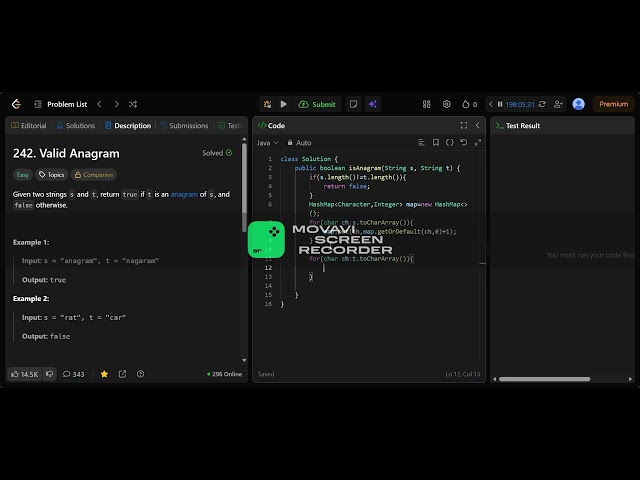Click the description scrollbar down arrow
The width and height of the screenshot is (640, 480).
click(x=244, y=360)
